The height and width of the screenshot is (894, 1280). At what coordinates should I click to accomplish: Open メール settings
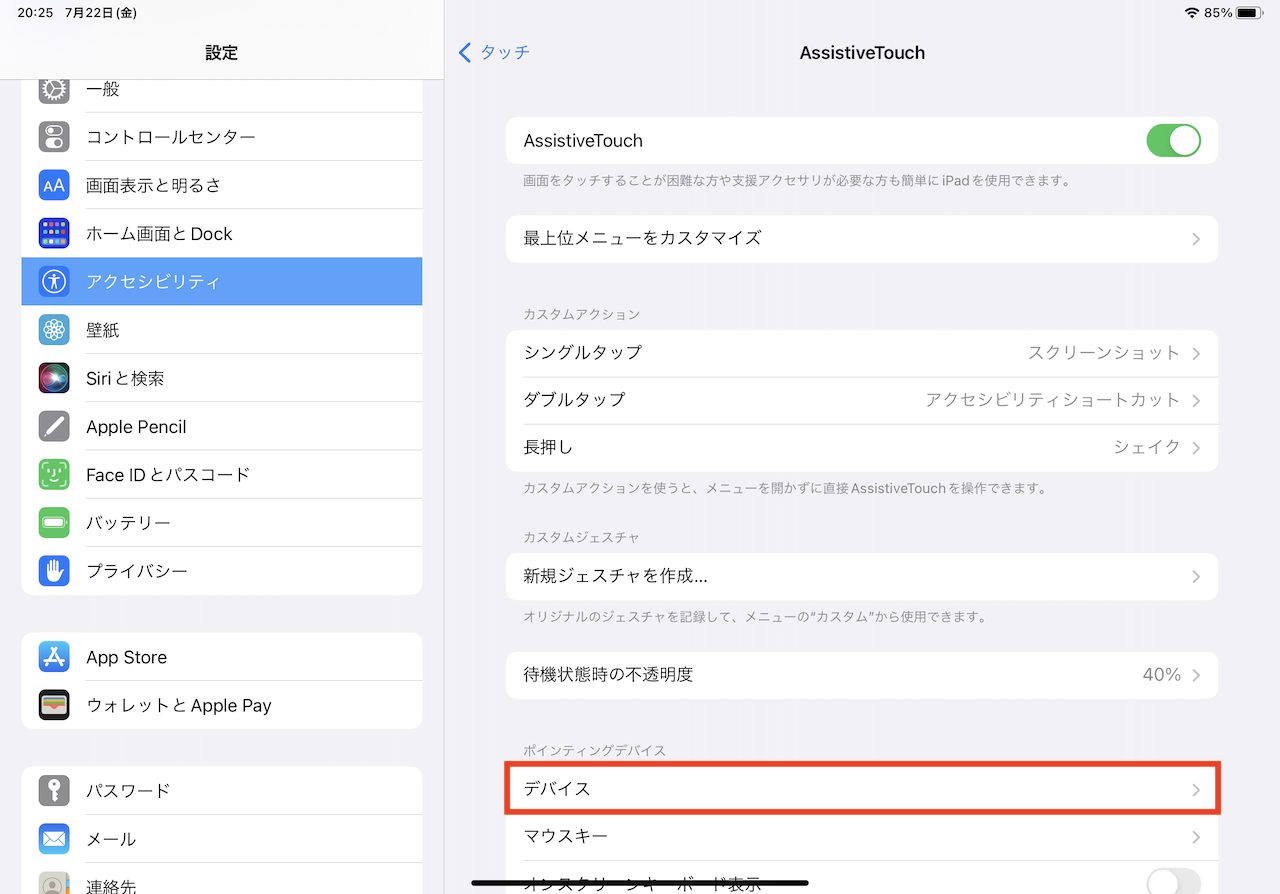coord(222,838)
